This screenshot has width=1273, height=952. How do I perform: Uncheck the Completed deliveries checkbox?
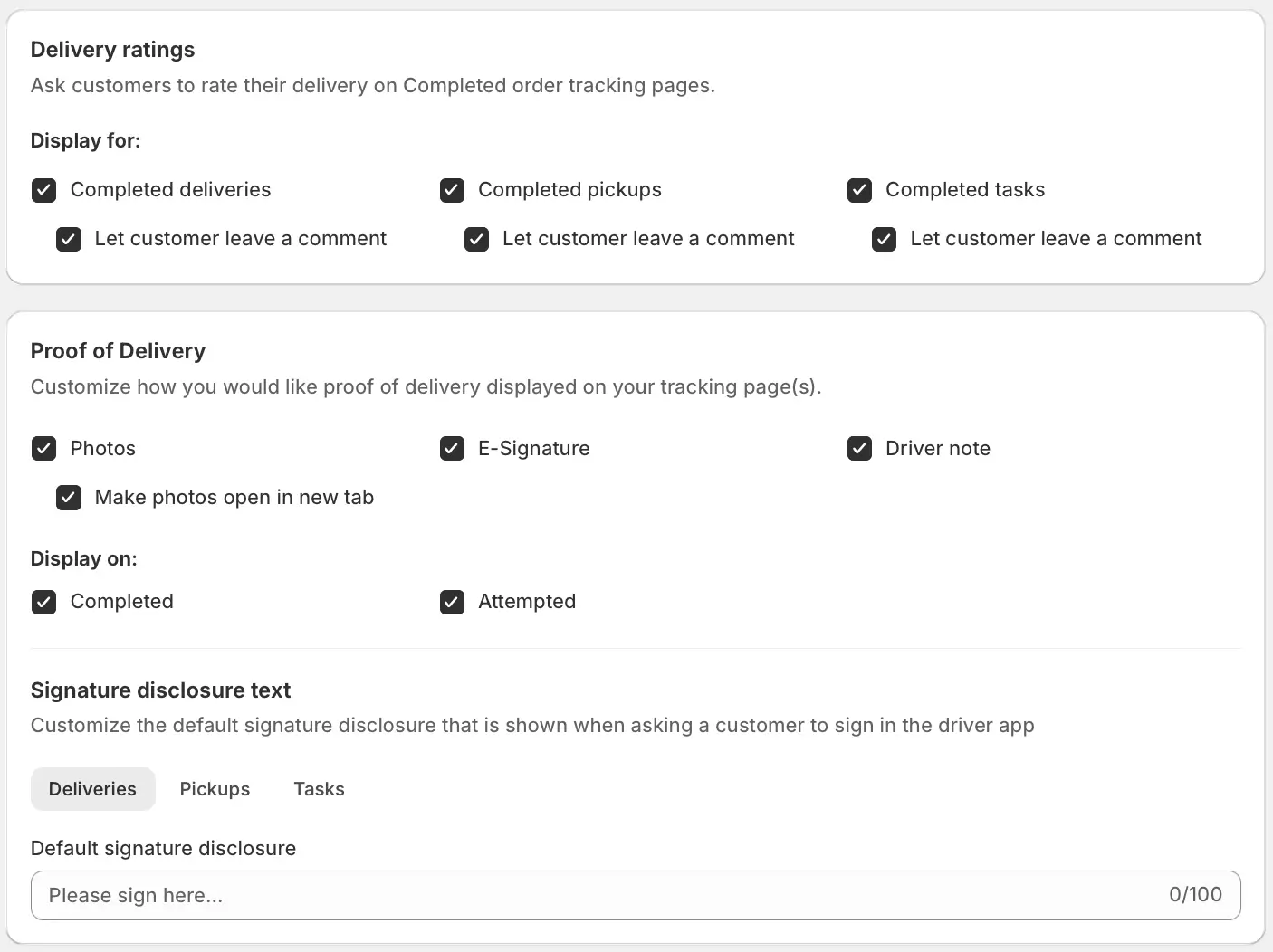click(x=43, y=190)
